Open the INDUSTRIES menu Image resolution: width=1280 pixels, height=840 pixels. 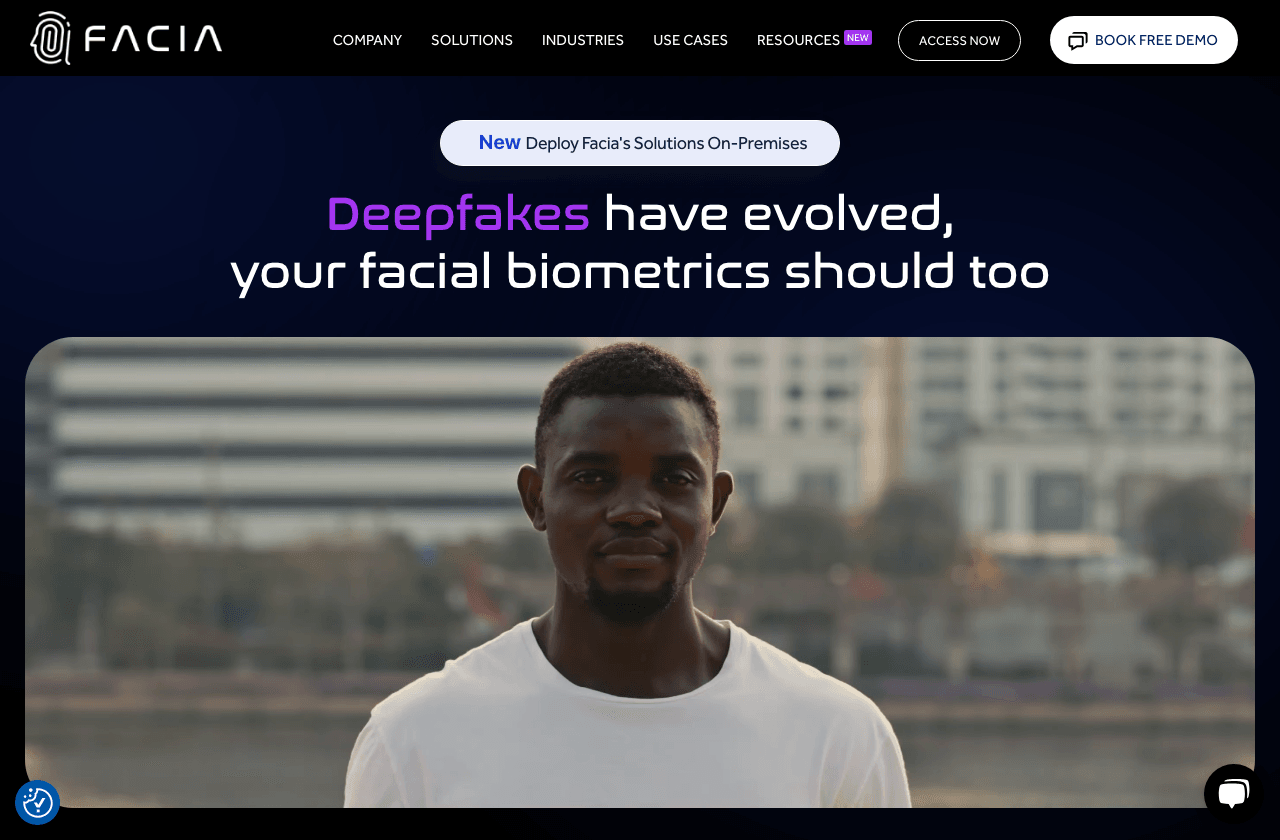tap(583, 40)
